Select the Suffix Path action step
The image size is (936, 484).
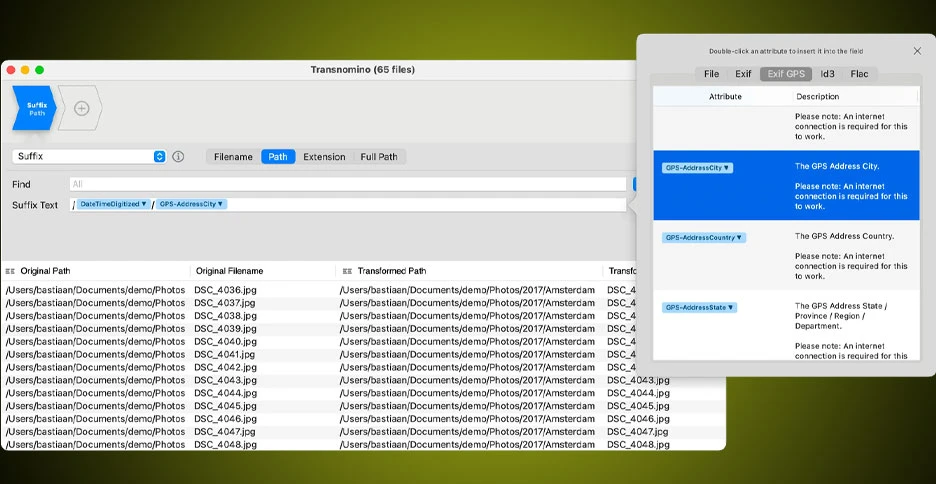click(x=34, y=109)
